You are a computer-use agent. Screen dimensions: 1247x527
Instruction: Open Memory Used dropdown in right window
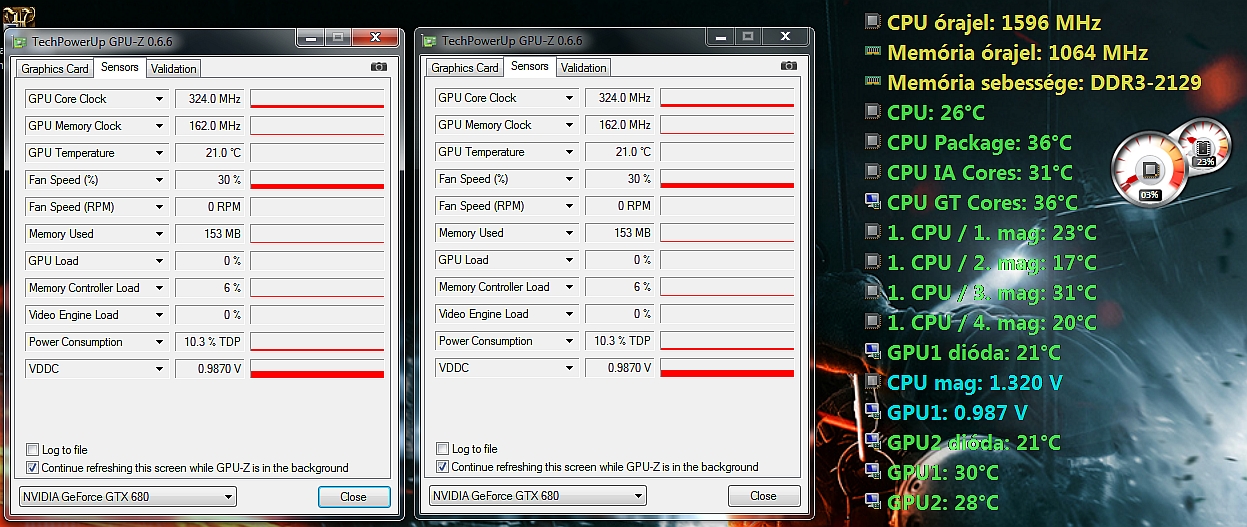pyautogui.click(x=569, y=233)
